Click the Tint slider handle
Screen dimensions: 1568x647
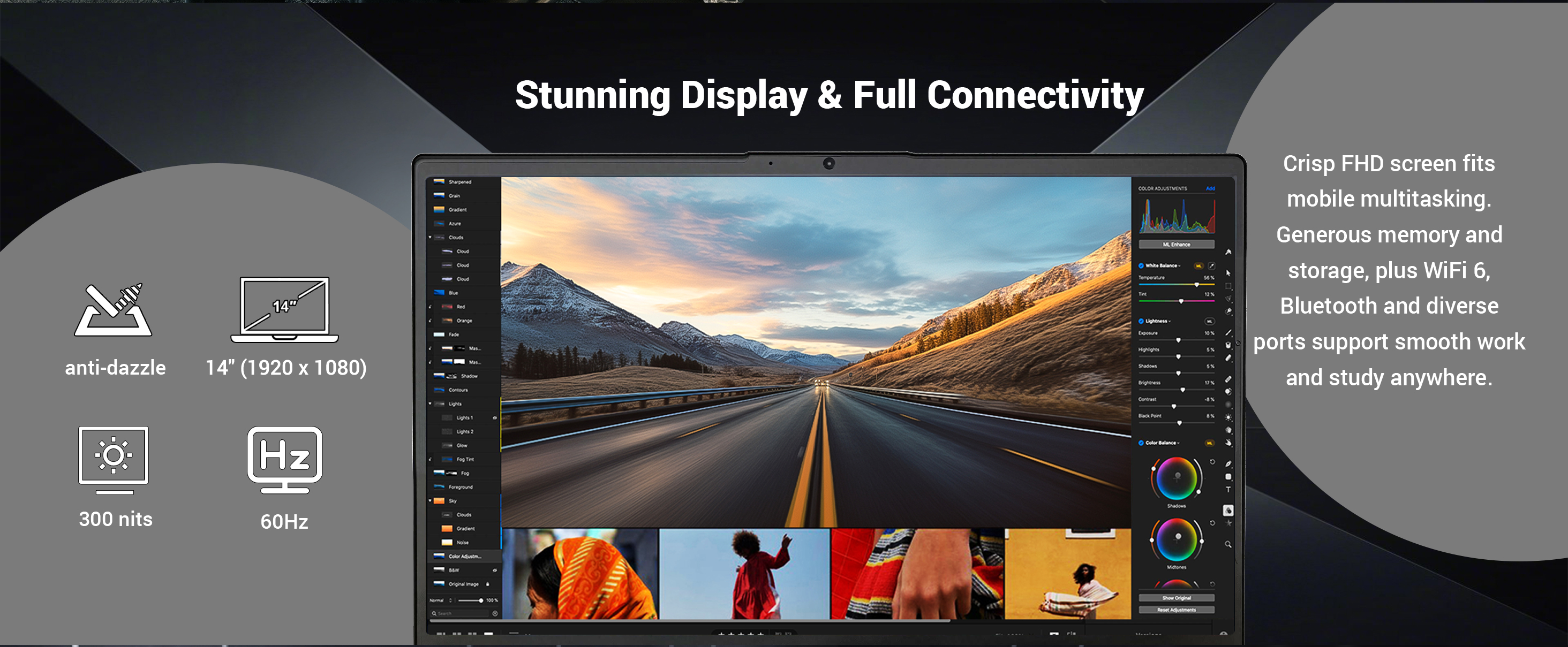[x=1181, y=301]
